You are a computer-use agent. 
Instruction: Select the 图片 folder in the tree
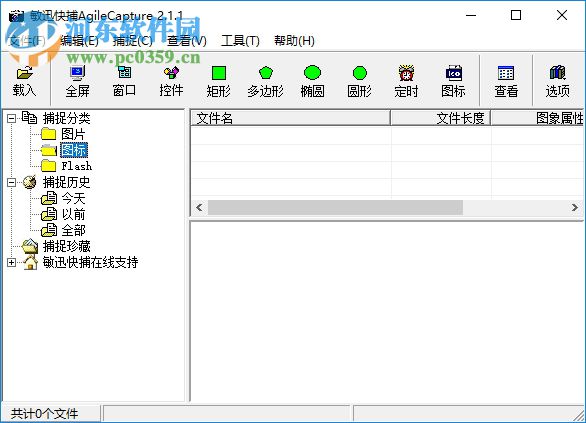[73, 134]
